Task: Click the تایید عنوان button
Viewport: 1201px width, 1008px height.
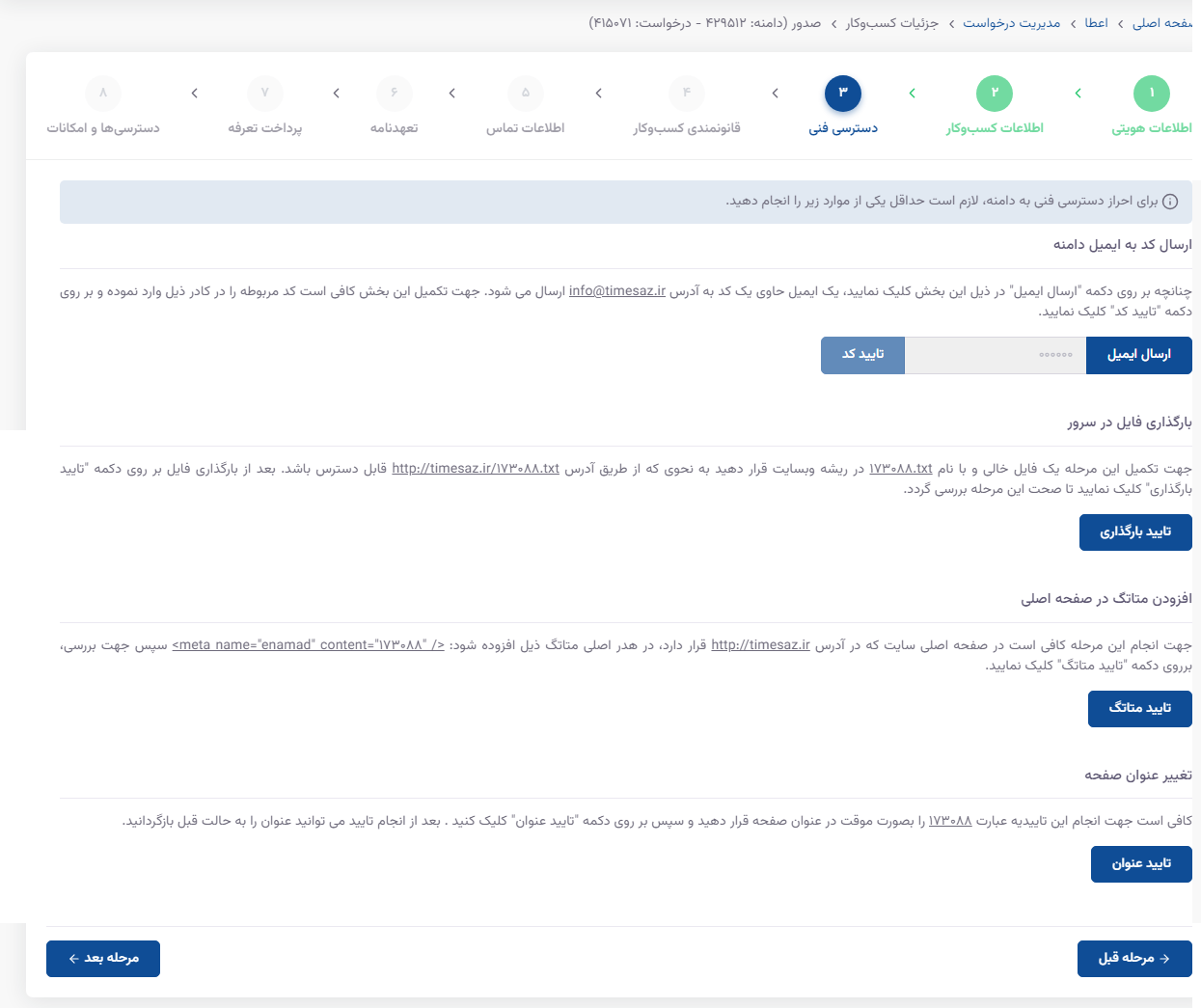Action: [x=1140, y=864]
